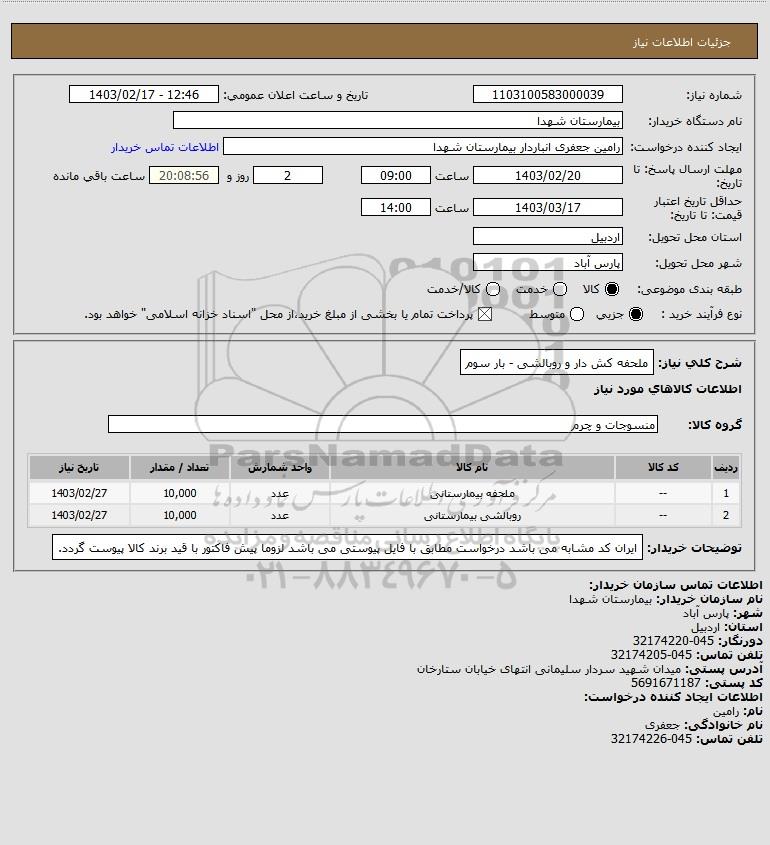
Task: Click the delivery province field 'اردبیل'
Action: (547, 237)
